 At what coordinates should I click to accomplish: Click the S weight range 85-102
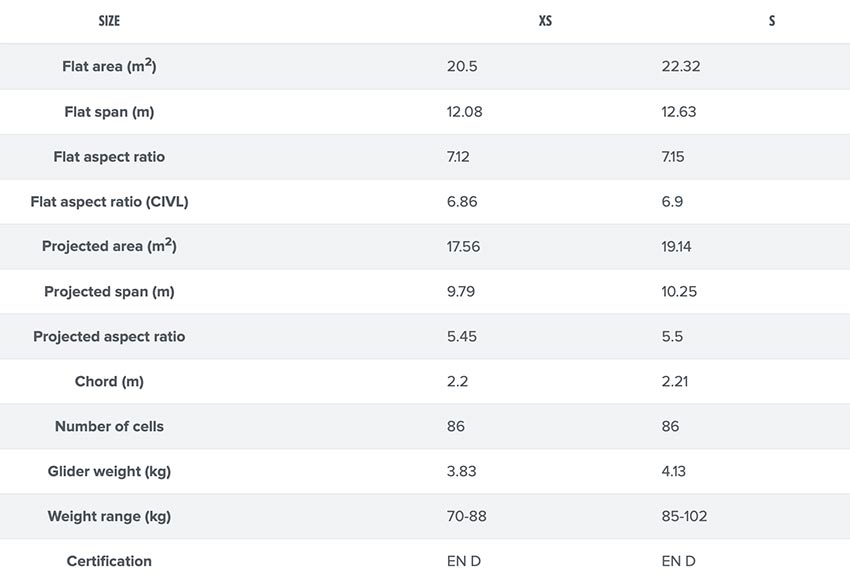[684, 516]
